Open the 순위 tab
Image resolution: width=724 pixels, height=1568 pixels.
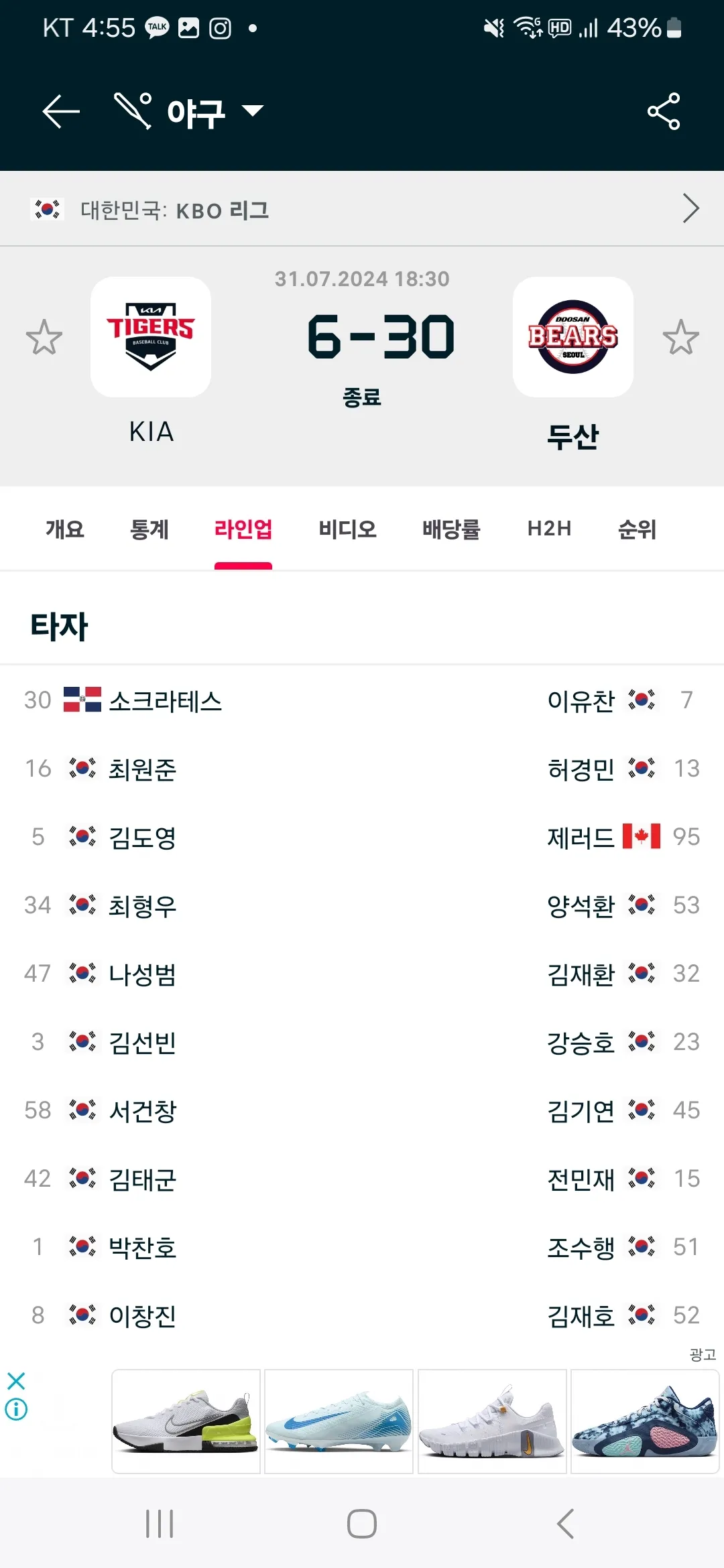637,529
